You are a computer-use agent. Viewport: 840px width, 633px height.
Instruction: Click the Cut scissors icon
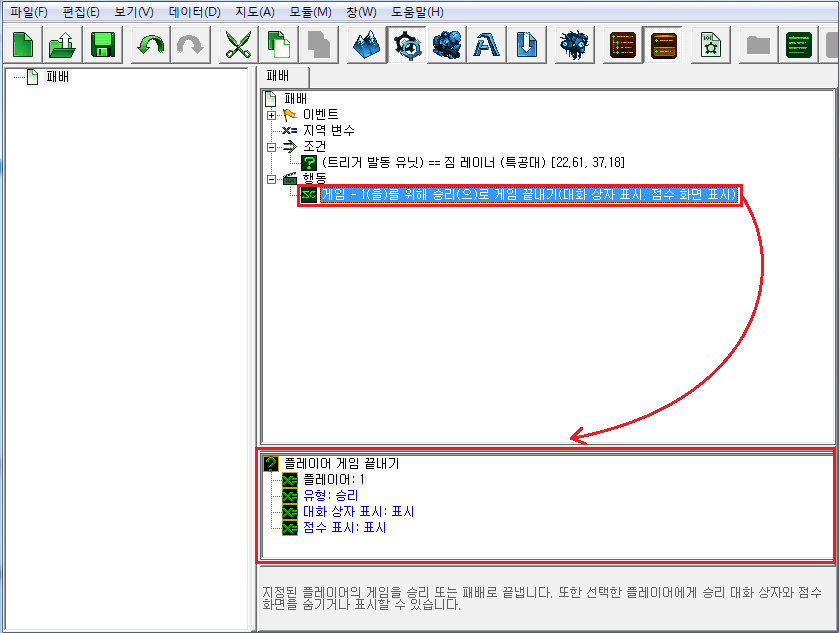[238, 44]
